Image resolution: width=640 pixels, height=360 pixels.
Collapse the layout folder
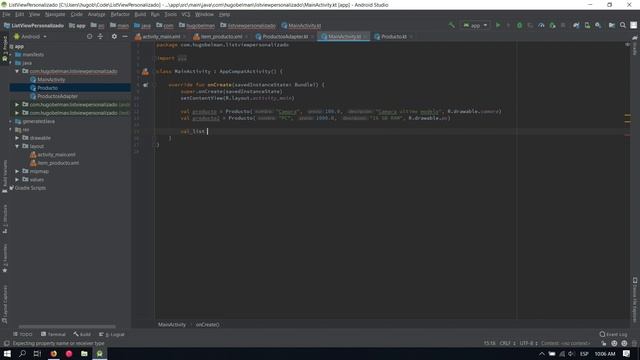pyautogui.click(x=17, y=146)
